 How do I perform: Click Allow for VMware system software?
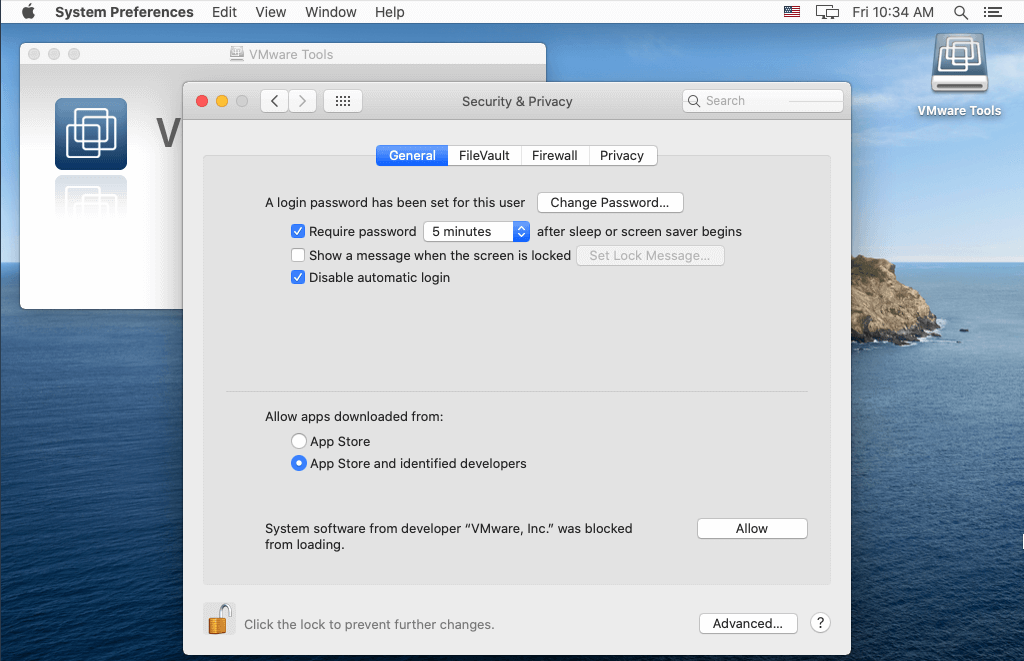tap(752, 528)
